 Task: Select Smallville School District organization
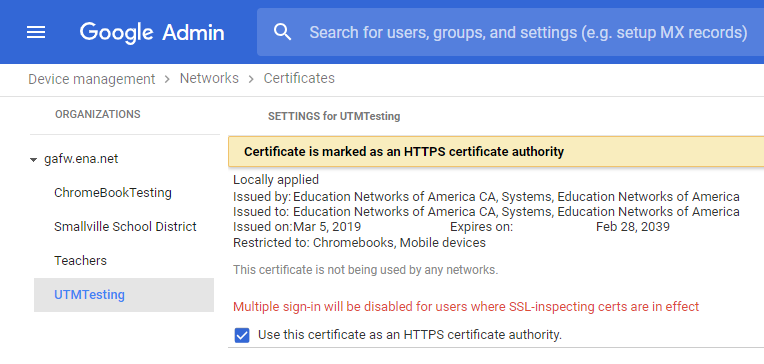(x=125, y=227)
